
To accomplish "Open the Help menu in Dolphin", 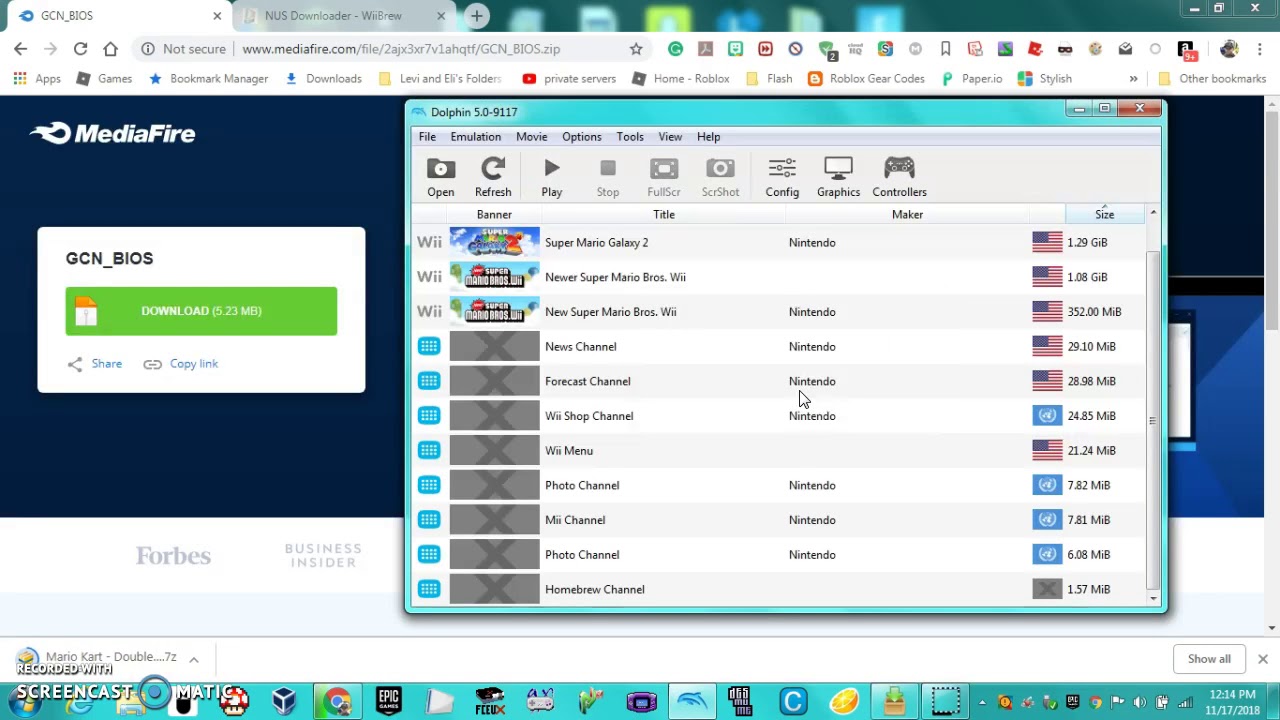I will click(708, 136).
